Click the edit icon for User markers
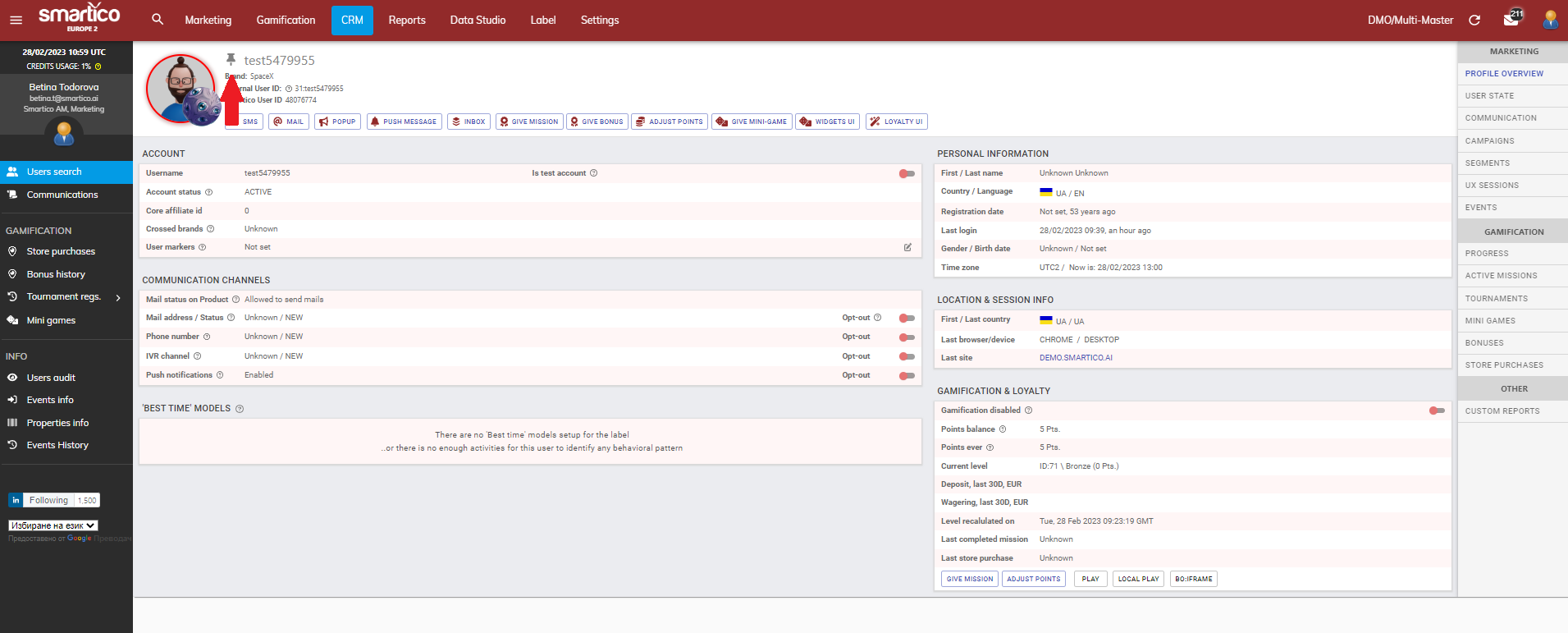Image resolution: width=1568 pixels, height=633 pixels. click(x=907, y=247)
